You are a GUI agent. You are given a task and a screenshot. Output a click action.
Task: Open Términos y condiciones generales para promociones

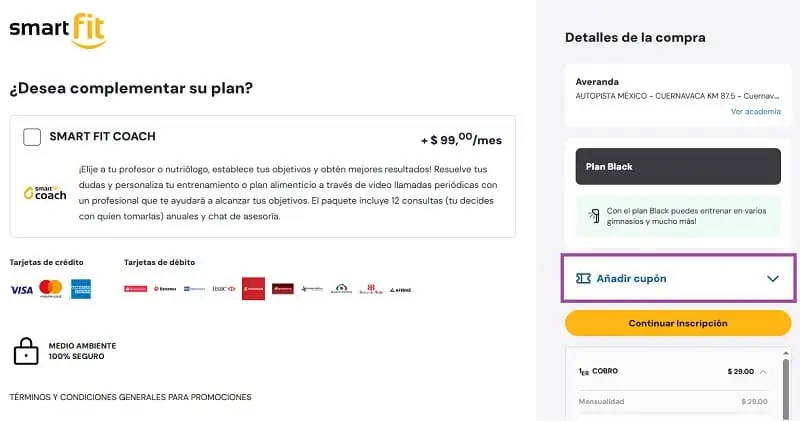coord(131,397)
